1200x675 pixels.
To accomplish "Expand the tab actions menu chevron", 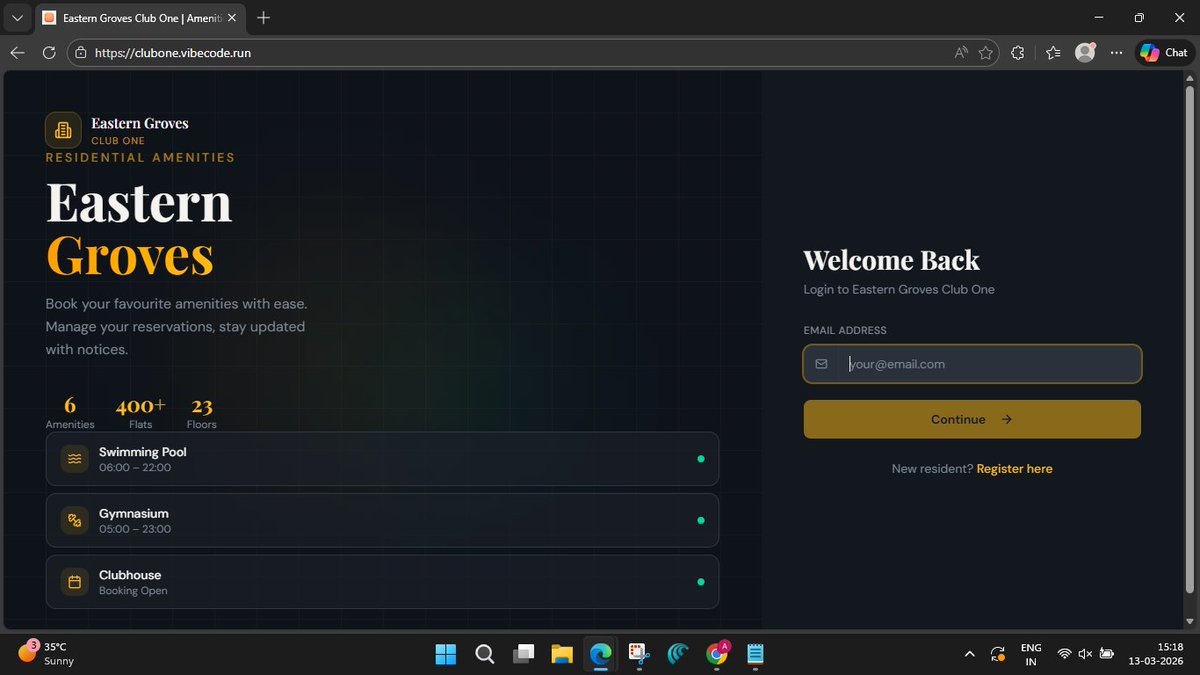I will 17,18.
